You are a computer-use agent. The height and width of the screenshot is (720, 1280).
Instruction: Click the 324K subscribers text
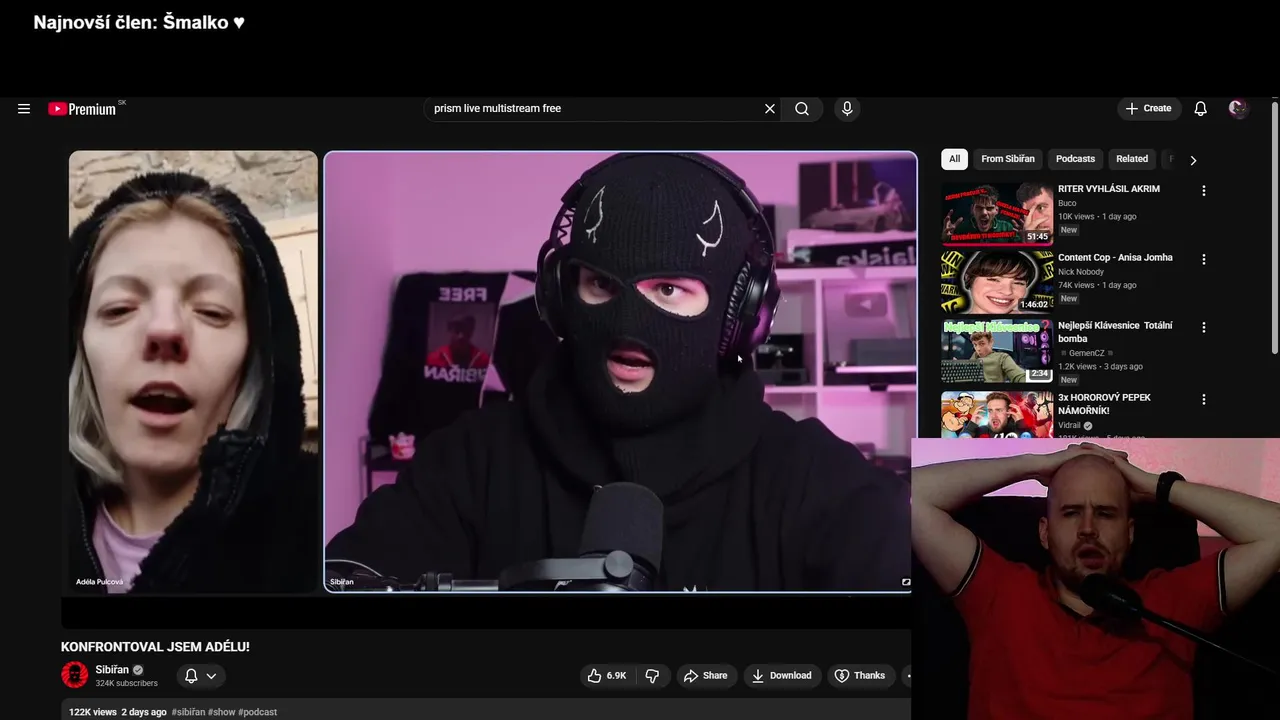[x=126, y=684]
